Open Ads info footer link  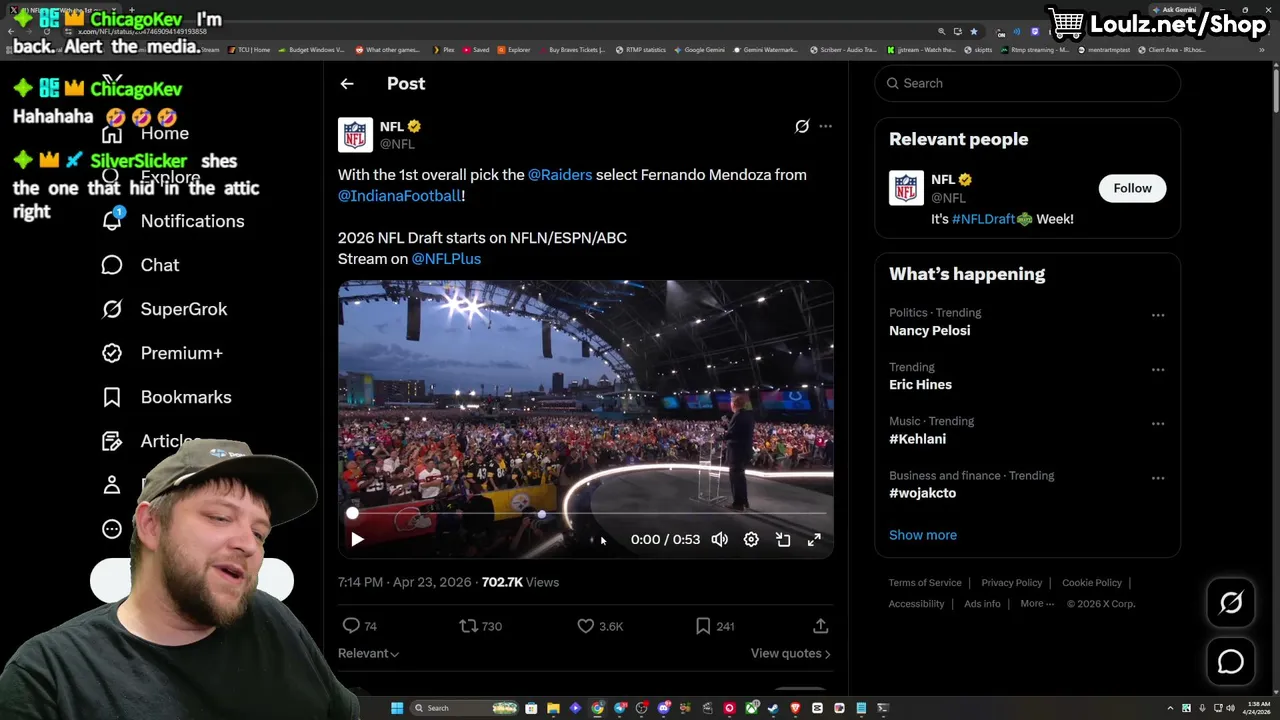click(x=982, y=604)
